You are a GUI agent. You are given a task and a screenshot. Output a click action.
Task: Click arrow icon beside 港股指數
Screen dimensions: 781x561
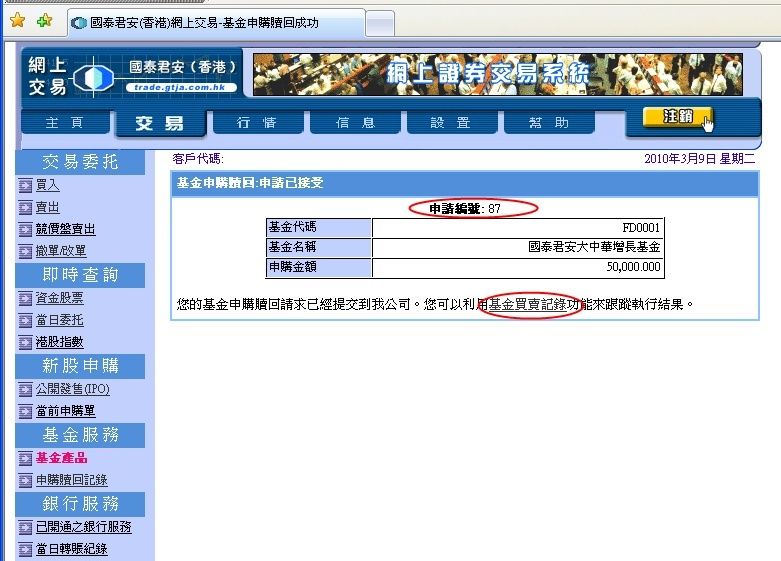pyautogui.click(x=25, y=343)
